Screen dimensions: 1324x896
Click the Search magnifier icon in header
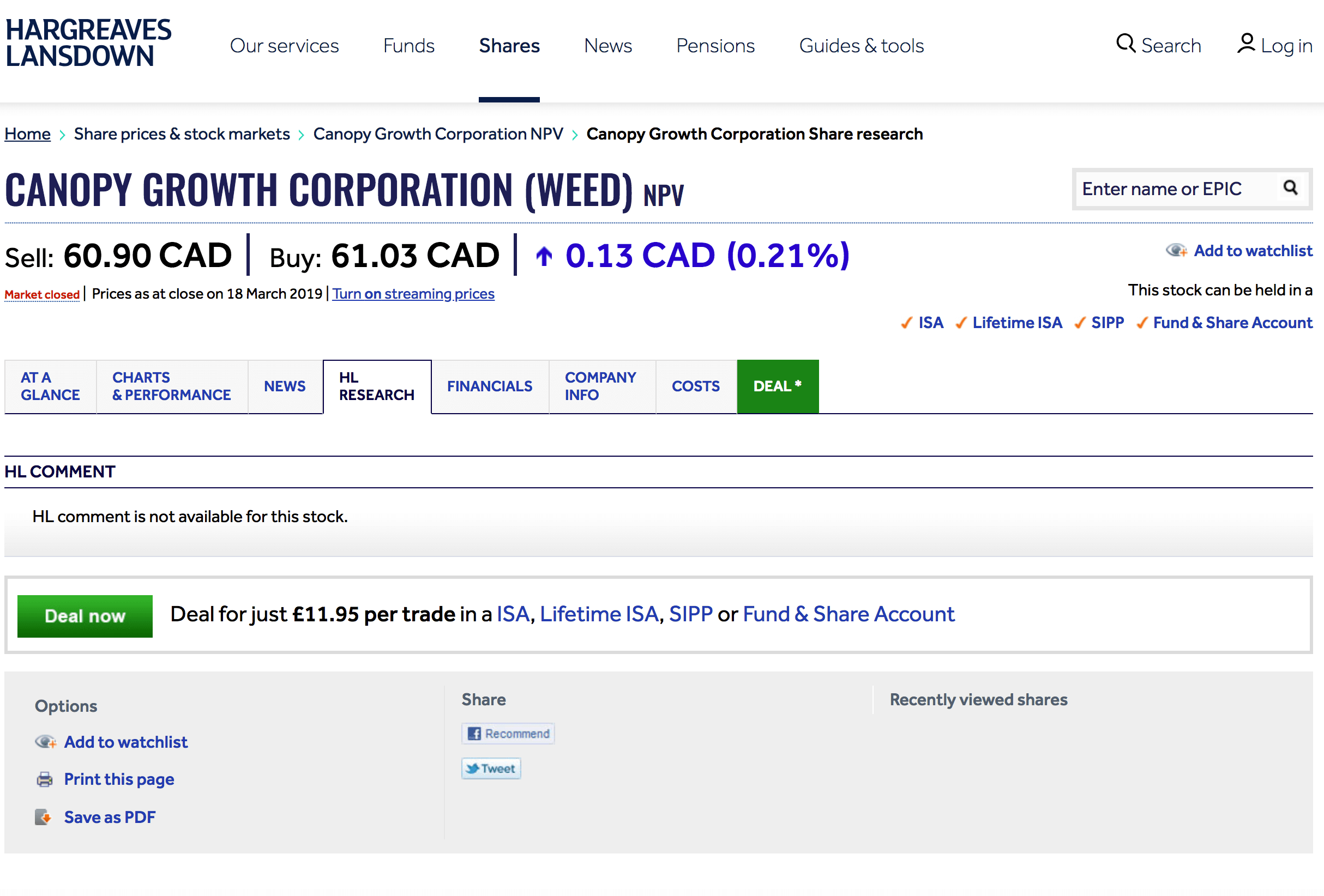click(x=1126, y=43)
